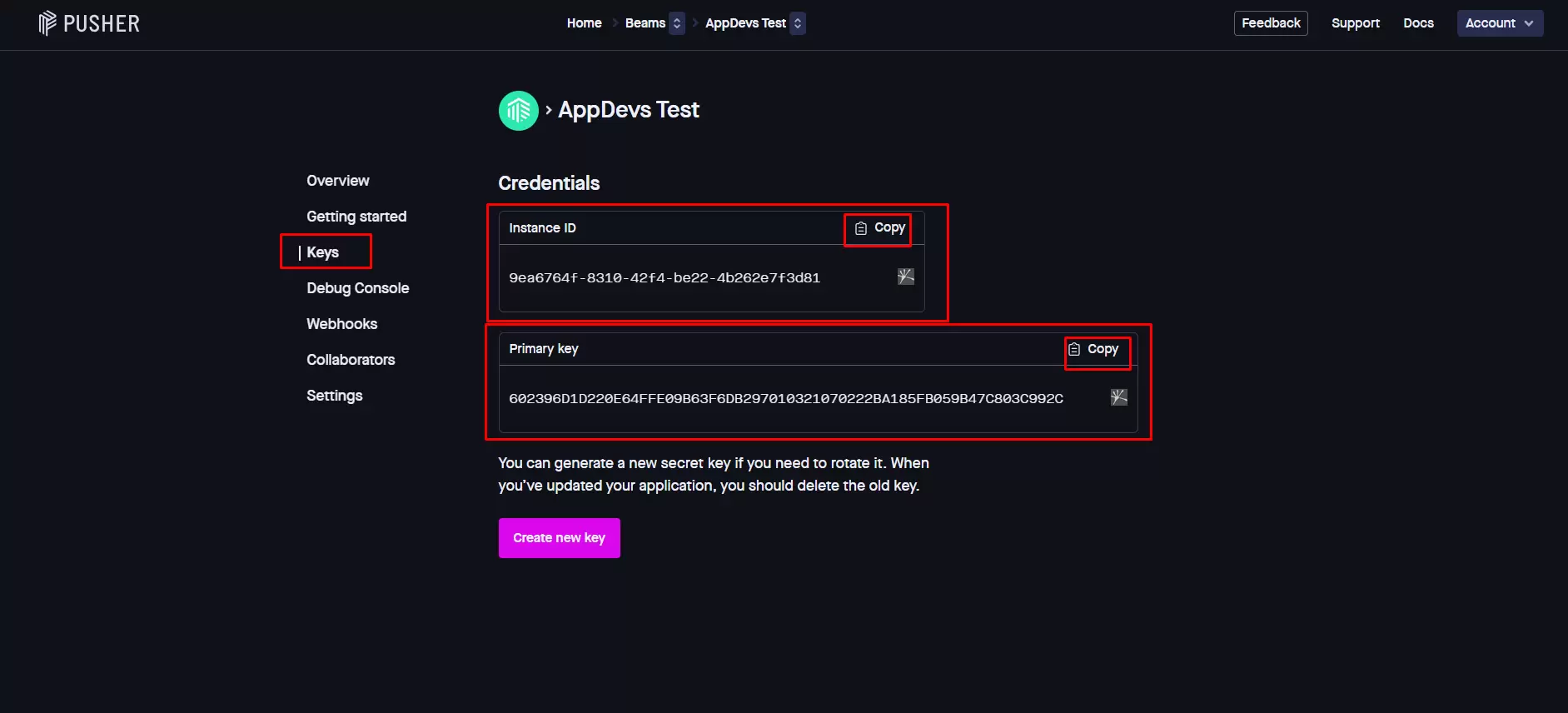Click the icon beside the Instance ID value

(x=906, y=277)
